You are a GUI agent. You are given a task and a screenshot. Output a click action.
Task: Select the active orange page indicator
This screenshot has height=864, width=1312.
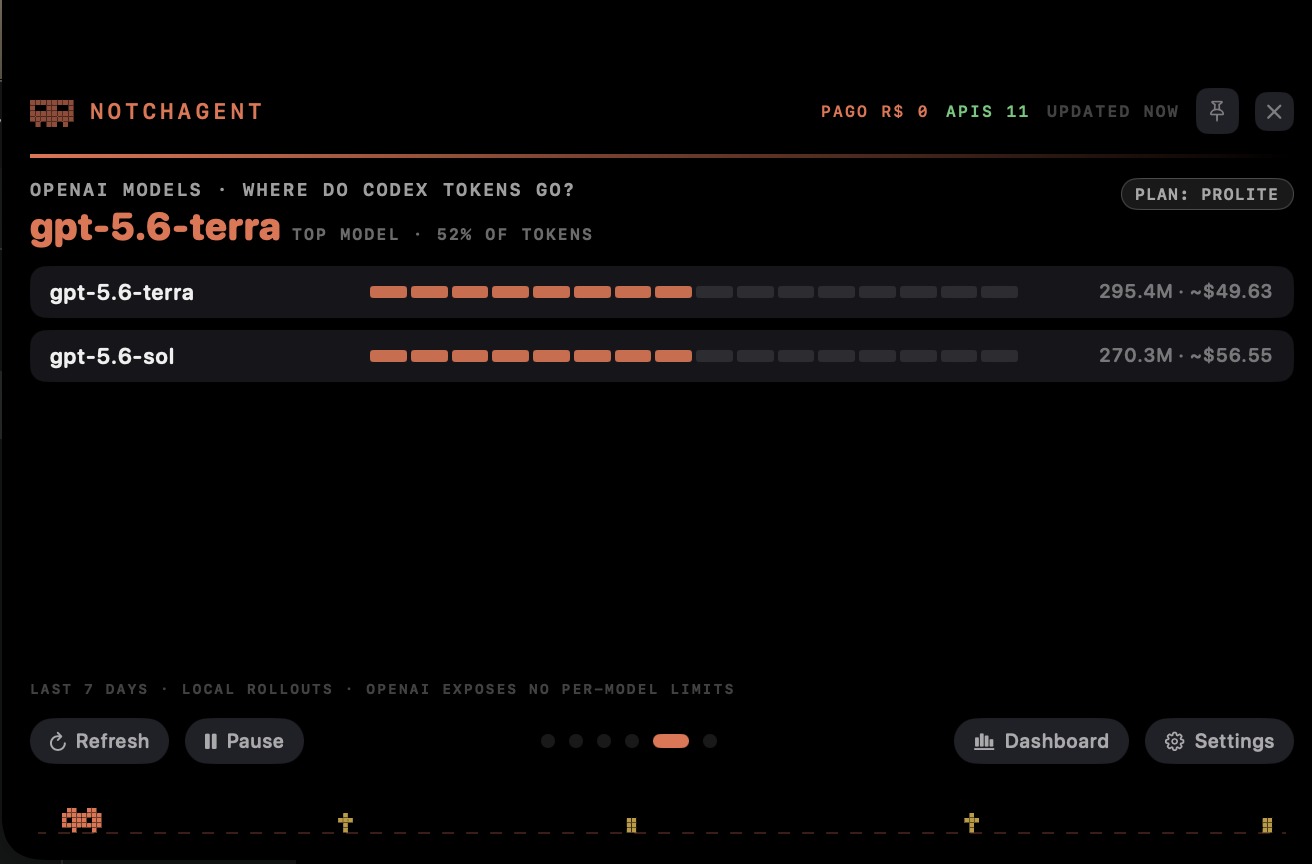(671, 741)
